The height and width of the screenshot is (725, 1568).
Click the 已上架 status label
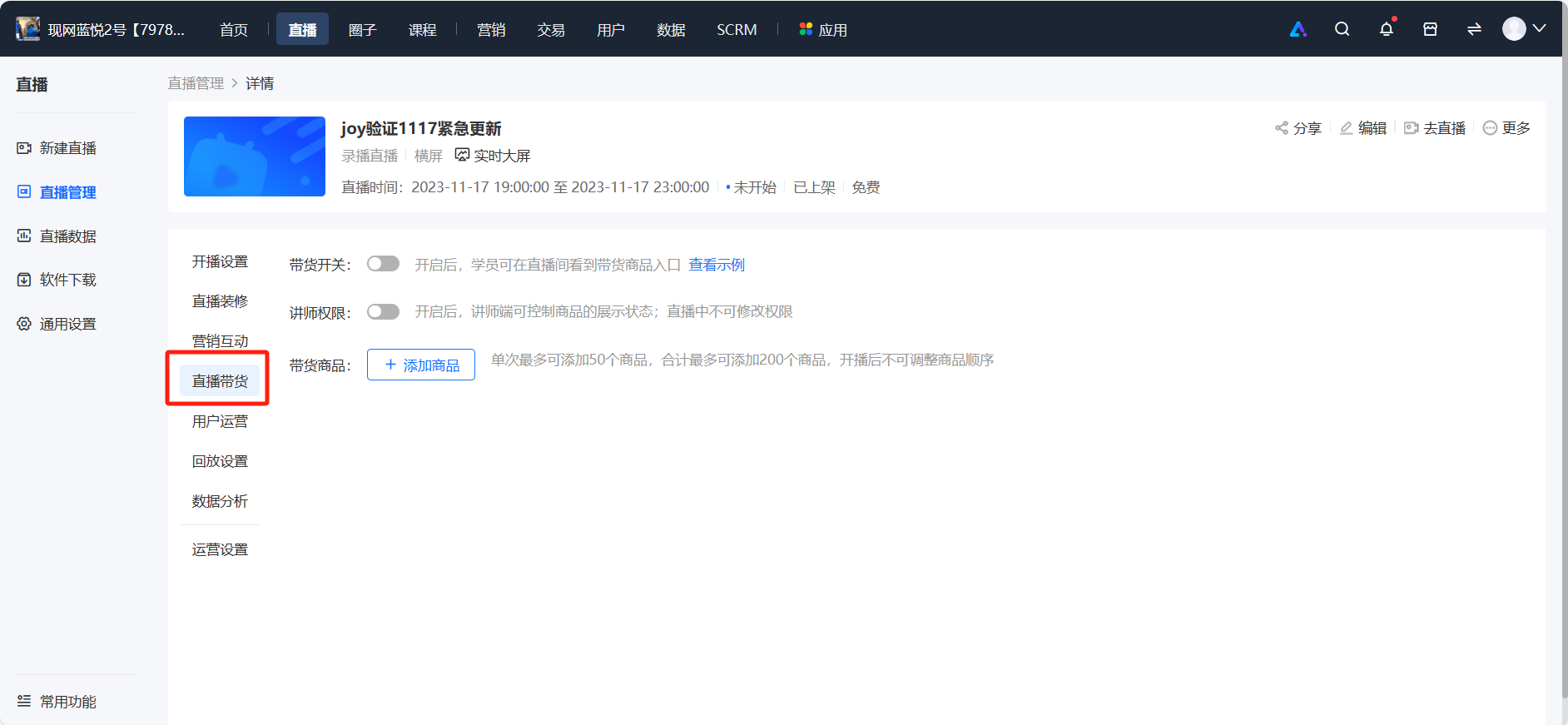pos(814,187)
